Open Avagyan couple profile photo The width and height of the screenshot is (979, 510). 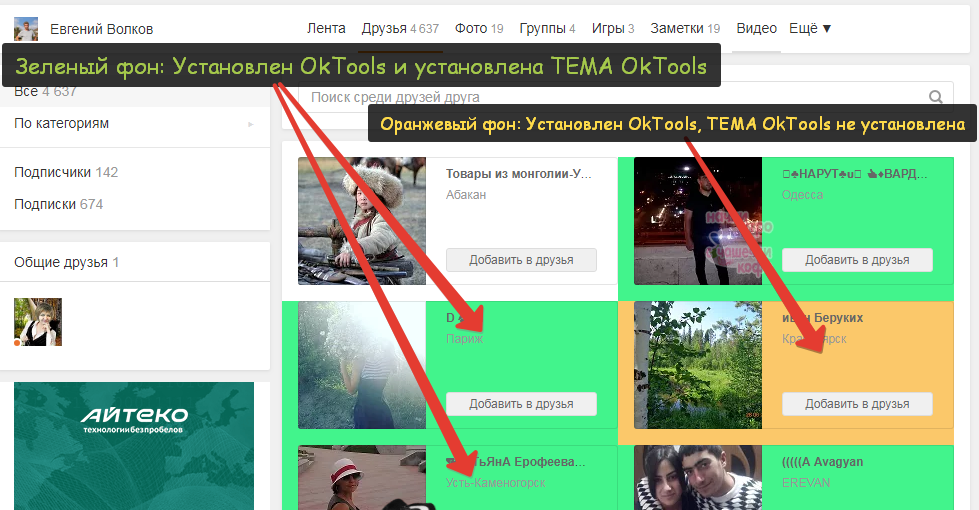click(698, 478)
